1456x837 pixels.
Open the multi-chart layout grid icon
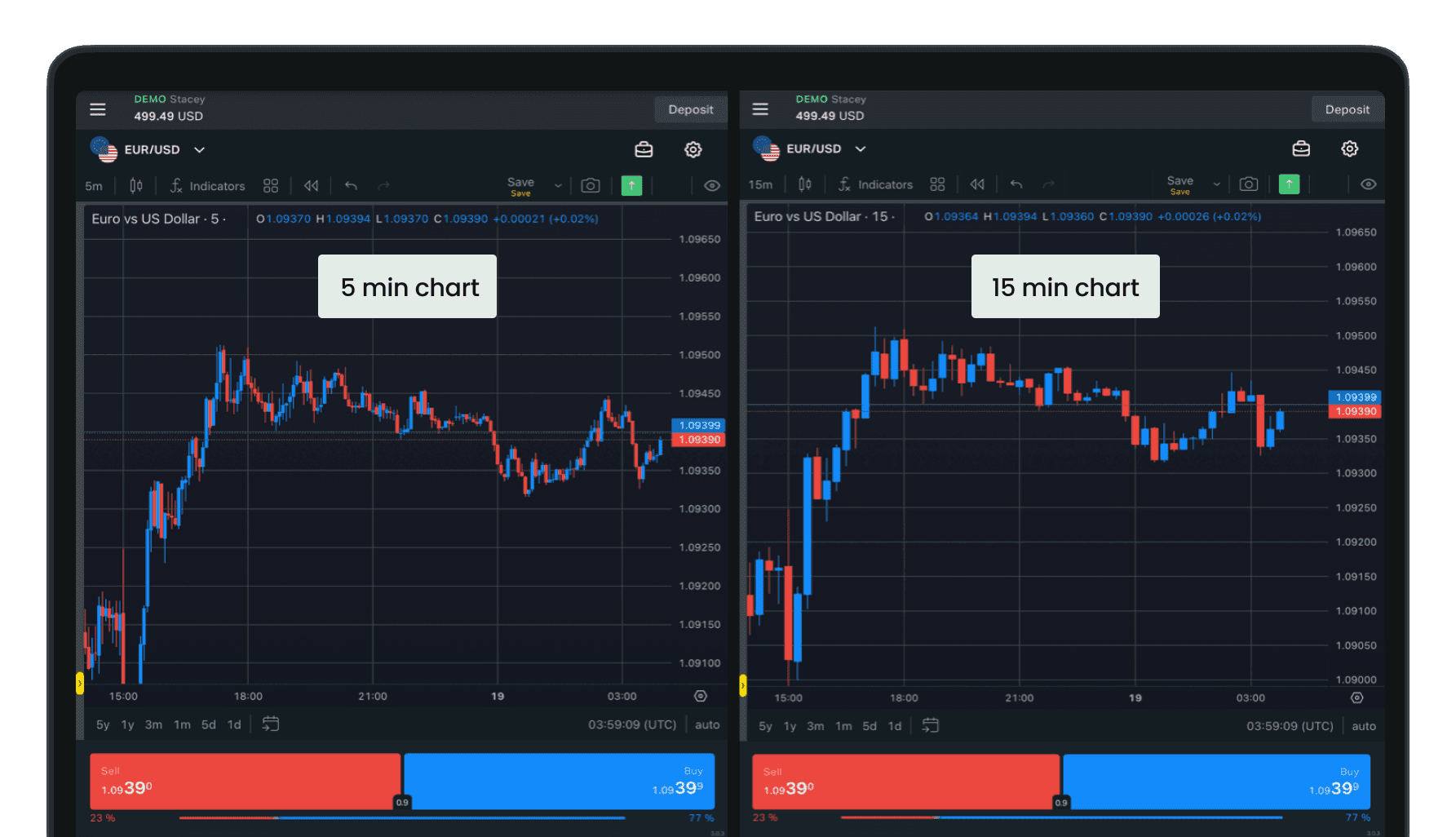tap(270, 185)
